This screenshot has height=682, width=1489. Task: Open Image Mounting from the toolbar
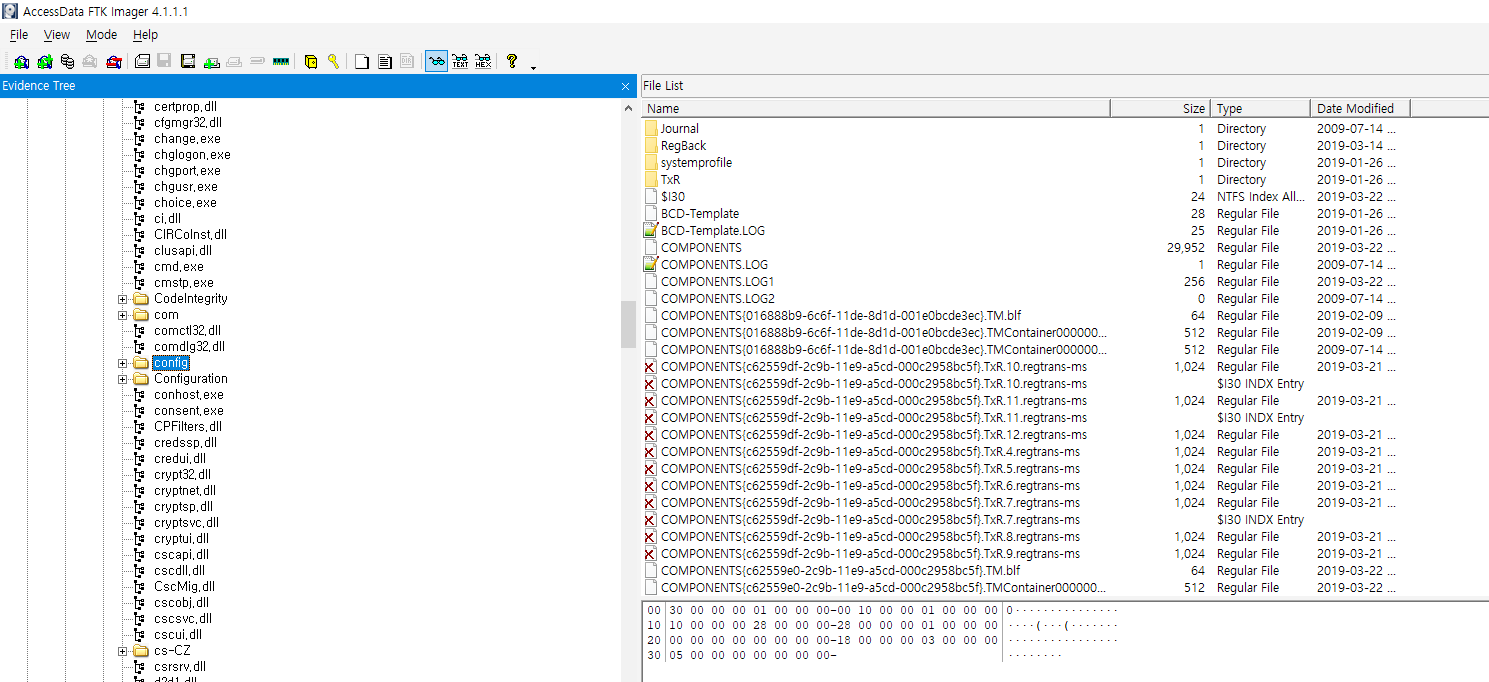[x=67, y=61]
